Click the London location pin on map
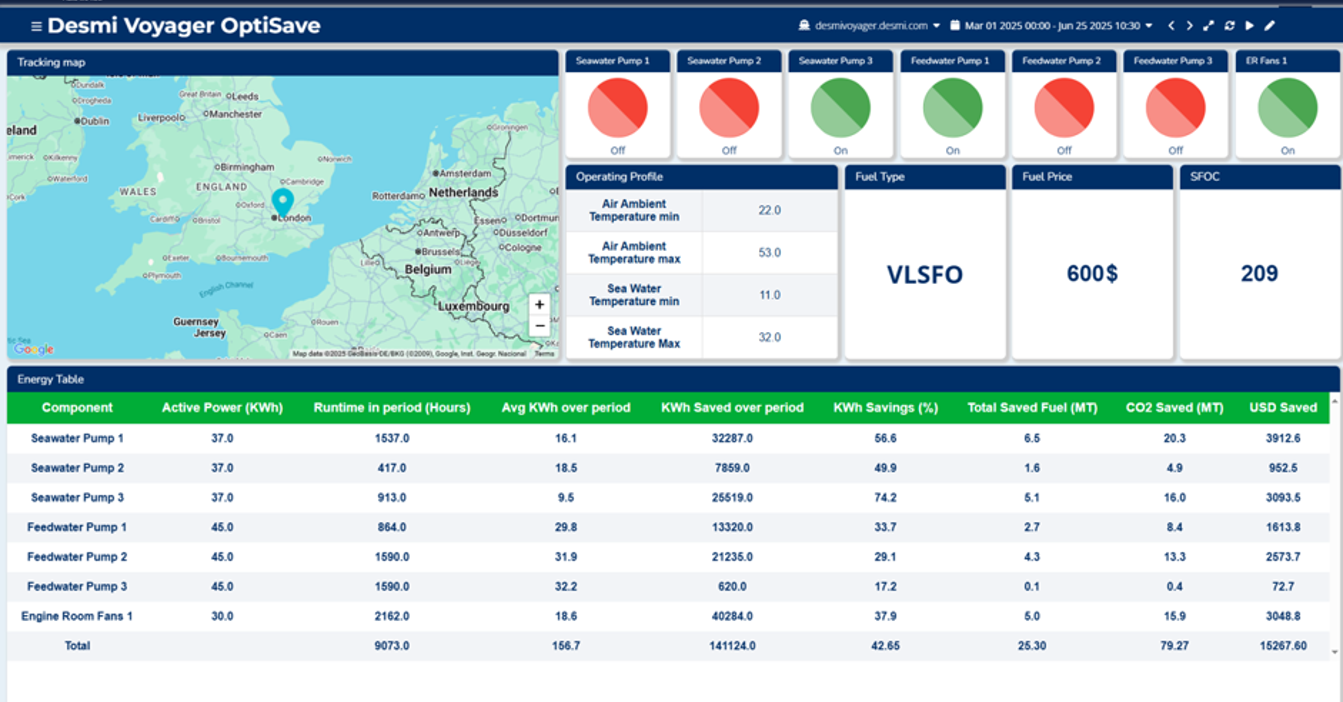Viewport: 1343px width, 702px height. click(x=283, y=201)
